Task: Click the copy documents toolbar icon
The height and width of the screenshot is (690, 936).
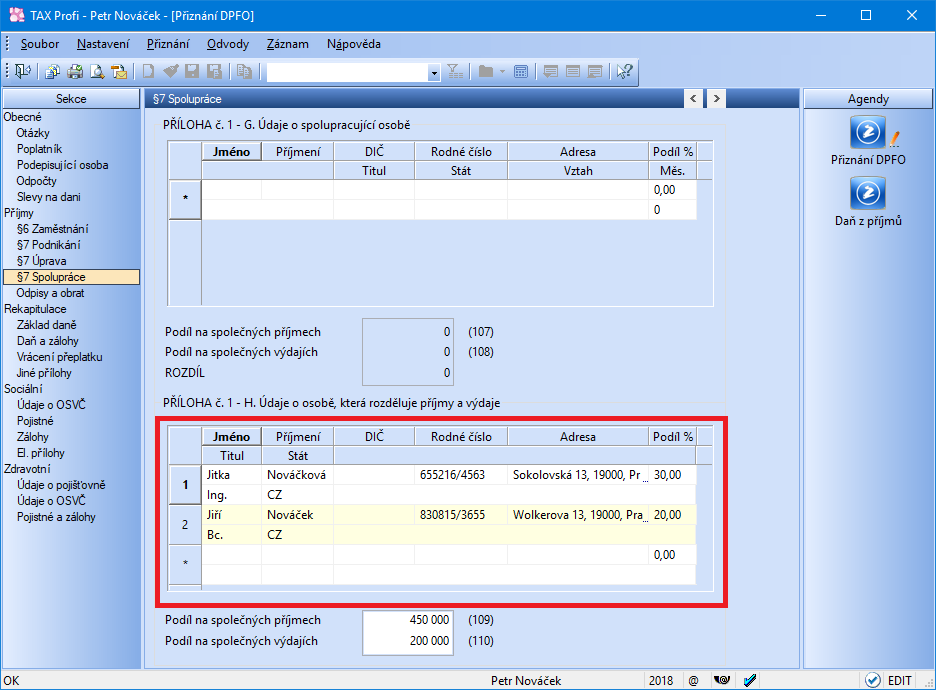Action: (53, 72)
